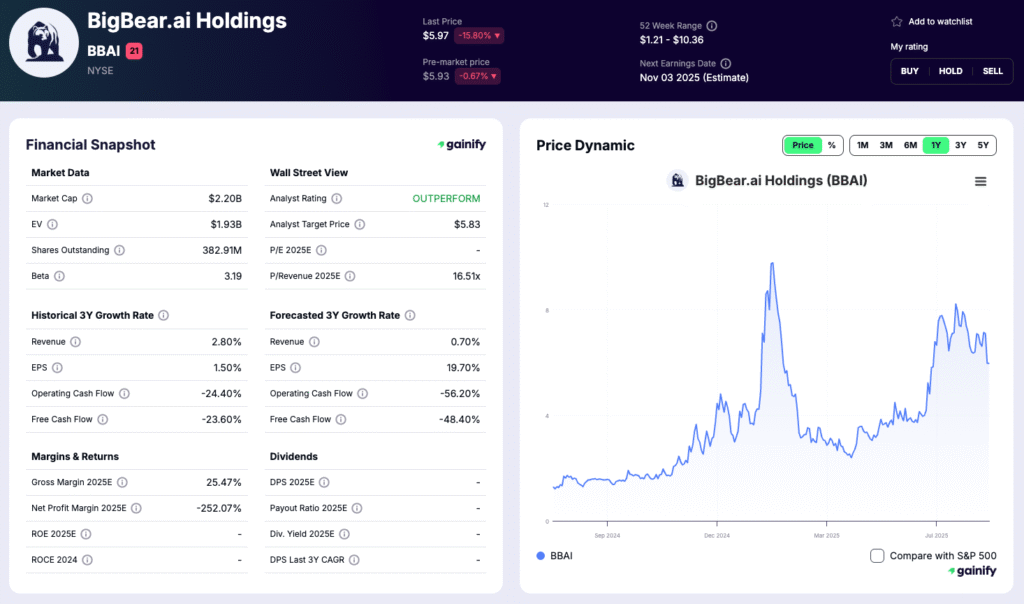
Task: Select the 1M time range
Action: [x=863, y=145]
